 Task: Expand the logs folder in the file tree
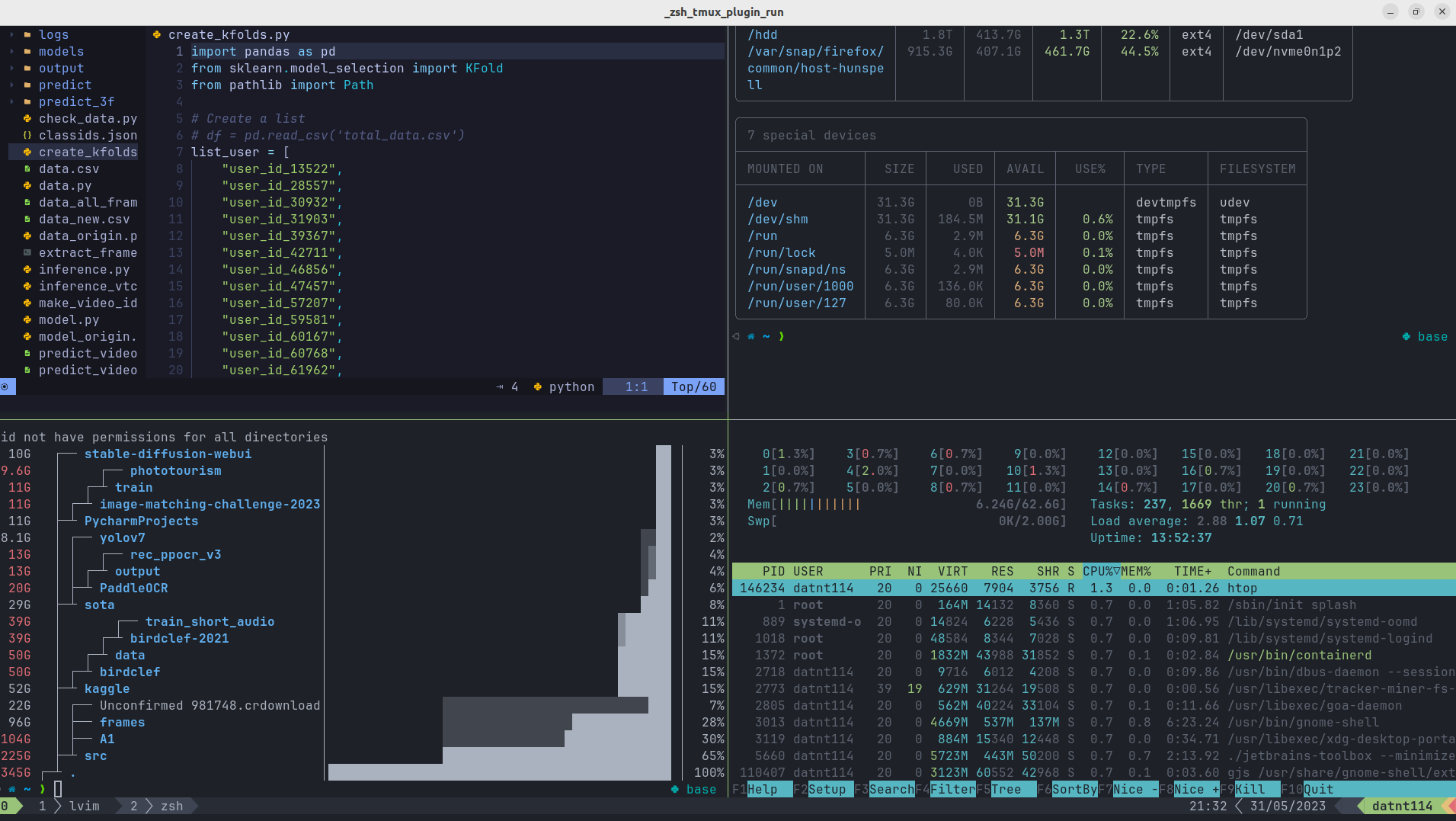click(11, 34)
